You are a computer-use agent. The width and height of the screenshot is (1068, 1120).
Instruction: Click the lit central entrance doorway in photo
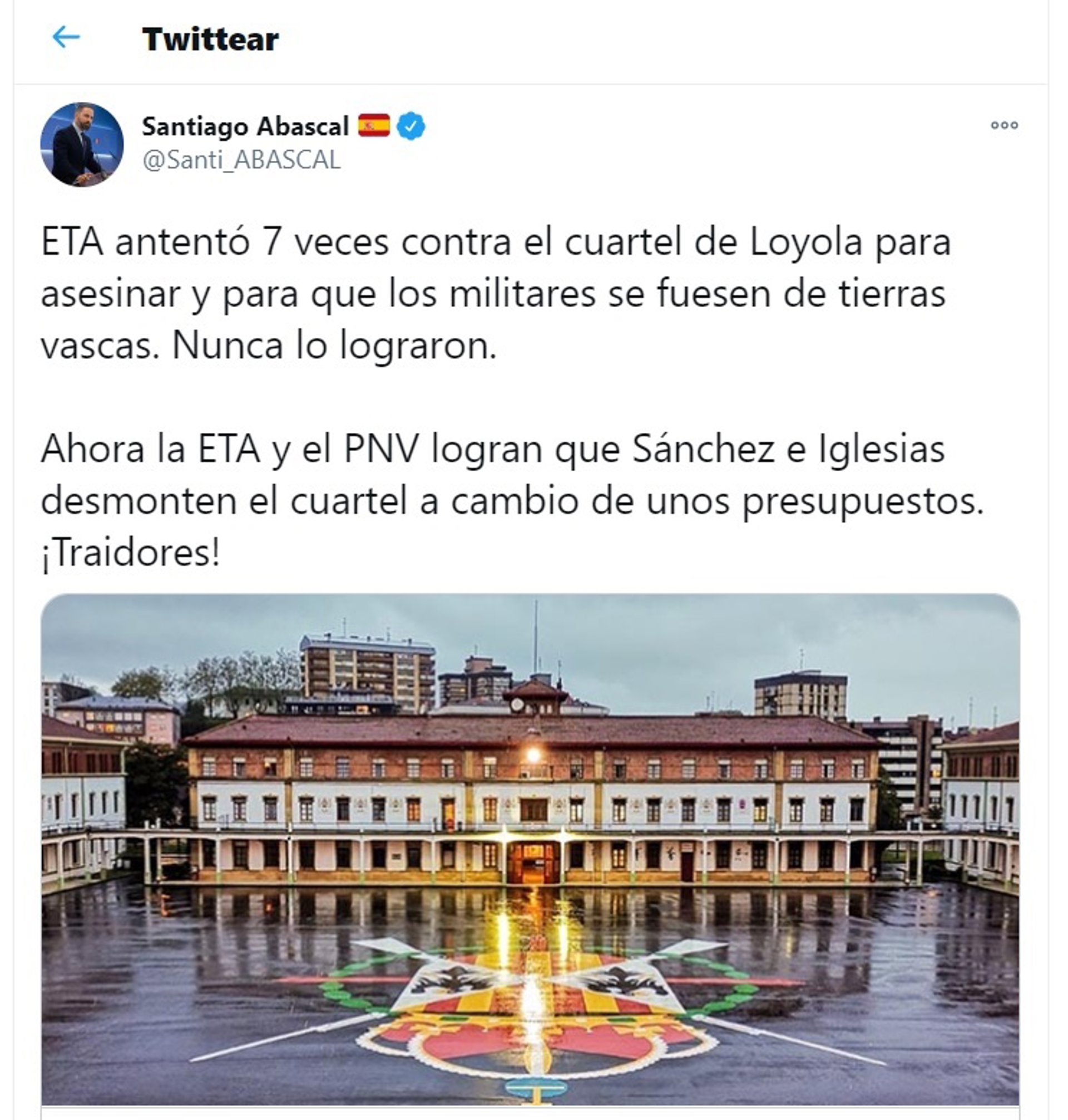point(533,862)
